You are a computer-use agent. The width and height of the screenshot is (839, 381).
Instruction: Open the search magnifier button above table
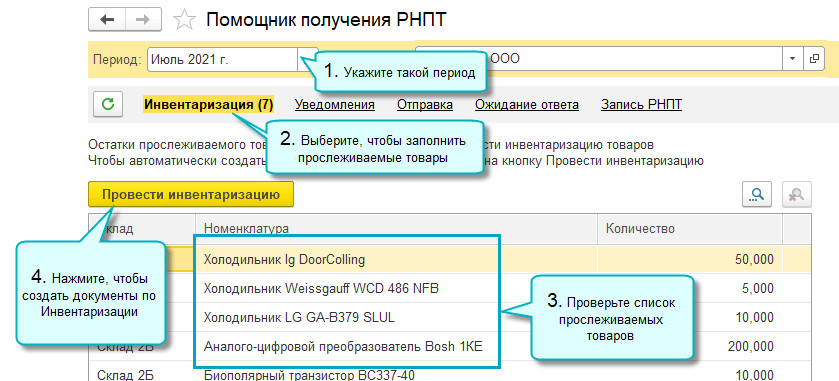pyautogui.click(x=757, y=195)
